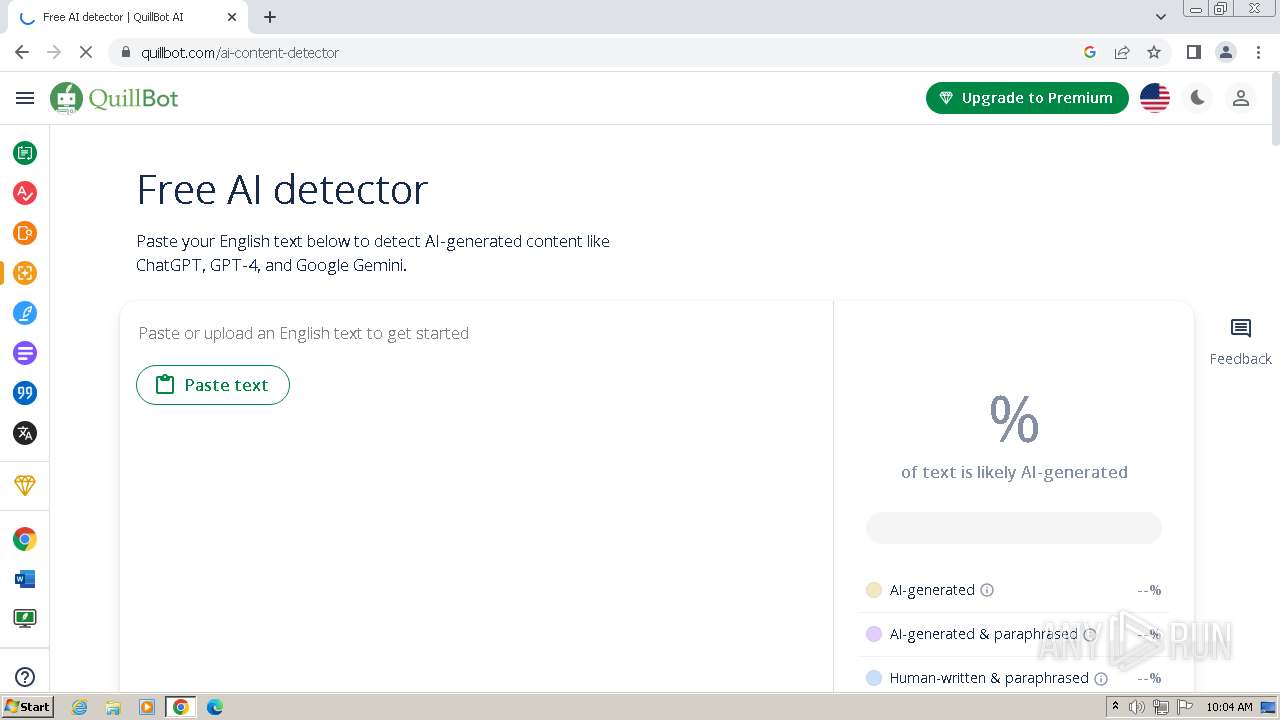1280x720 pixels.
Task: Share this page icon in address bar
Action: 1122,52
